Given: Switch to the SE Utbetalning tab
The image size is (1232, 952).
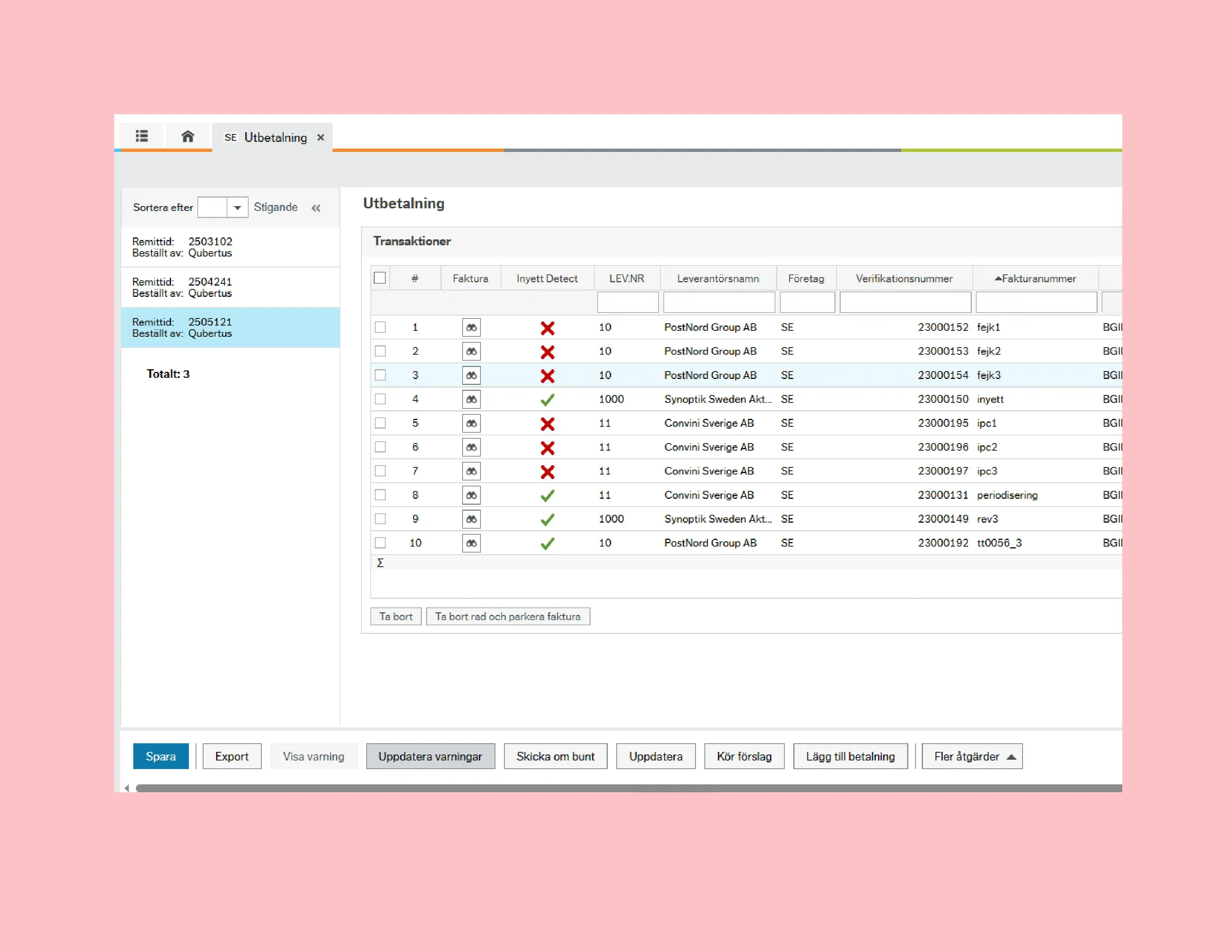Looking at the screenshot, I should click(272, 138).
